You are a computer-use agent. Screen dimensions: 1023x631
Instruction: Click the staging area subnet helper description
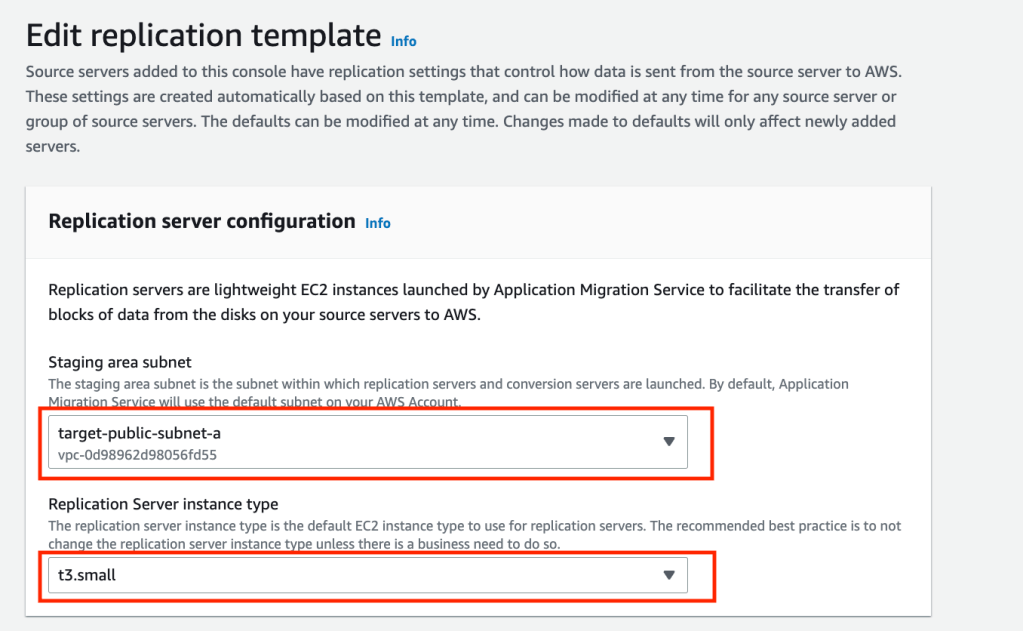[x=448, y=384]
